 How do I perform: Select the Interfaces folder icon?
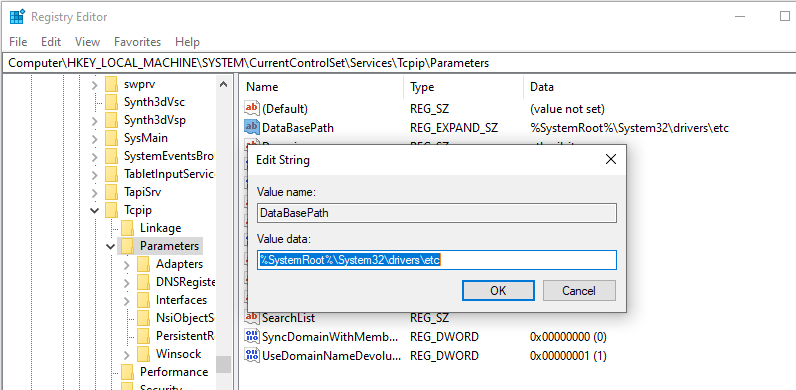(144, 300)
